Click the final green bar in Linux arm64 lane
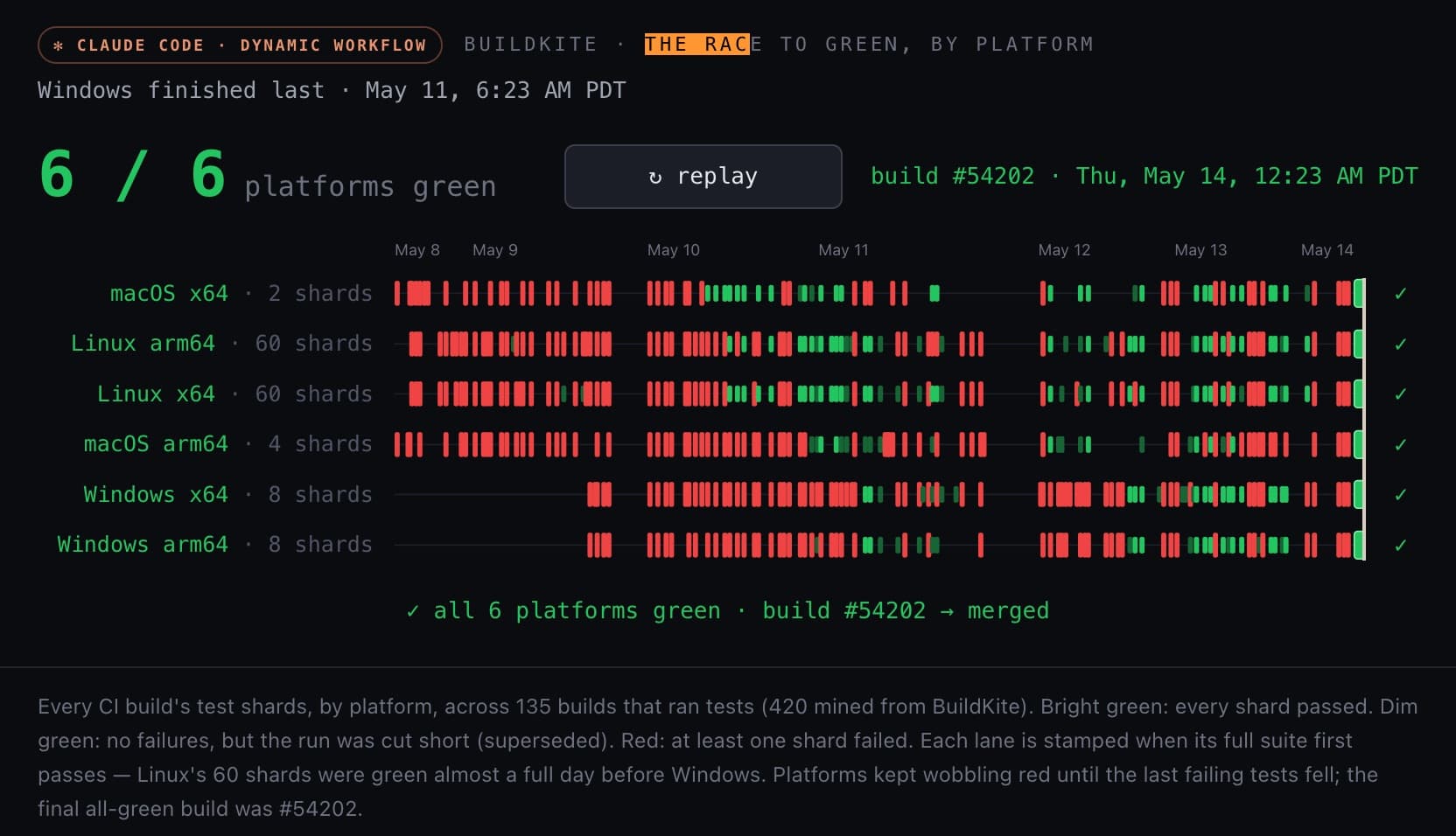This screenshot has height=836, width=1456. coord(1359,344)
